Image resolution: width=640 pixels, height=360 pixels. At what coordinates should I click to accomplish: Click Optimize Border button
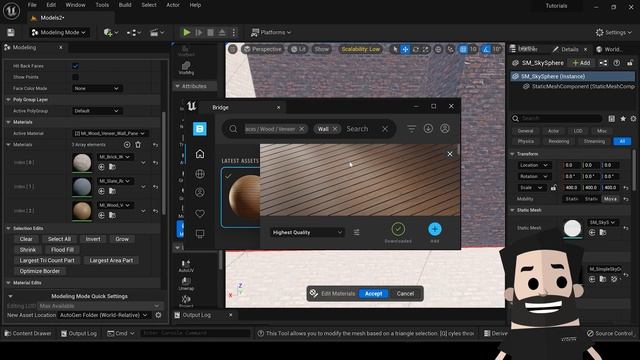(39, 271)
